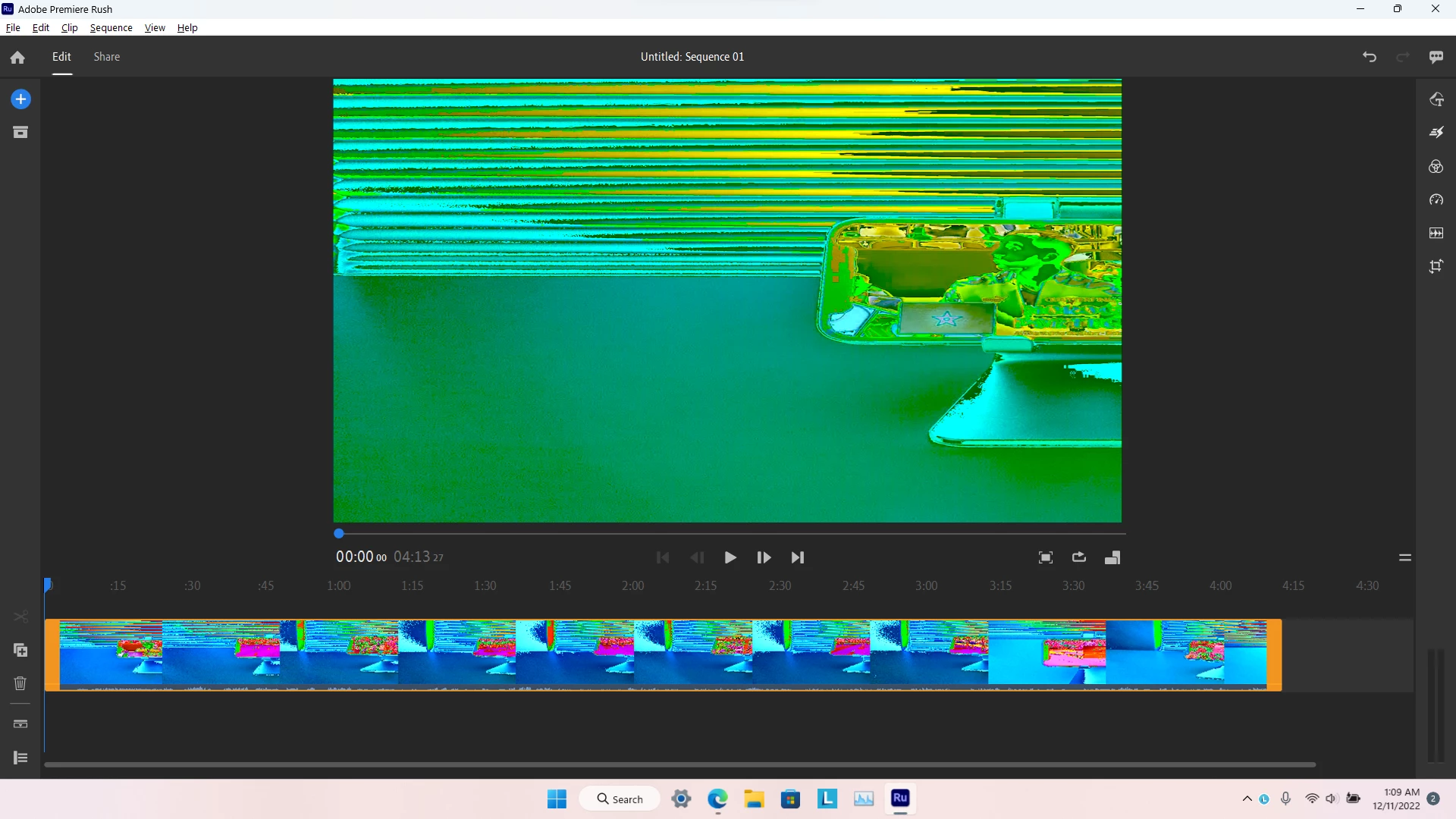Viewport: 1456px width, 819px height.
Task: Open the Color panel icon
Action: click(1436, 167)
